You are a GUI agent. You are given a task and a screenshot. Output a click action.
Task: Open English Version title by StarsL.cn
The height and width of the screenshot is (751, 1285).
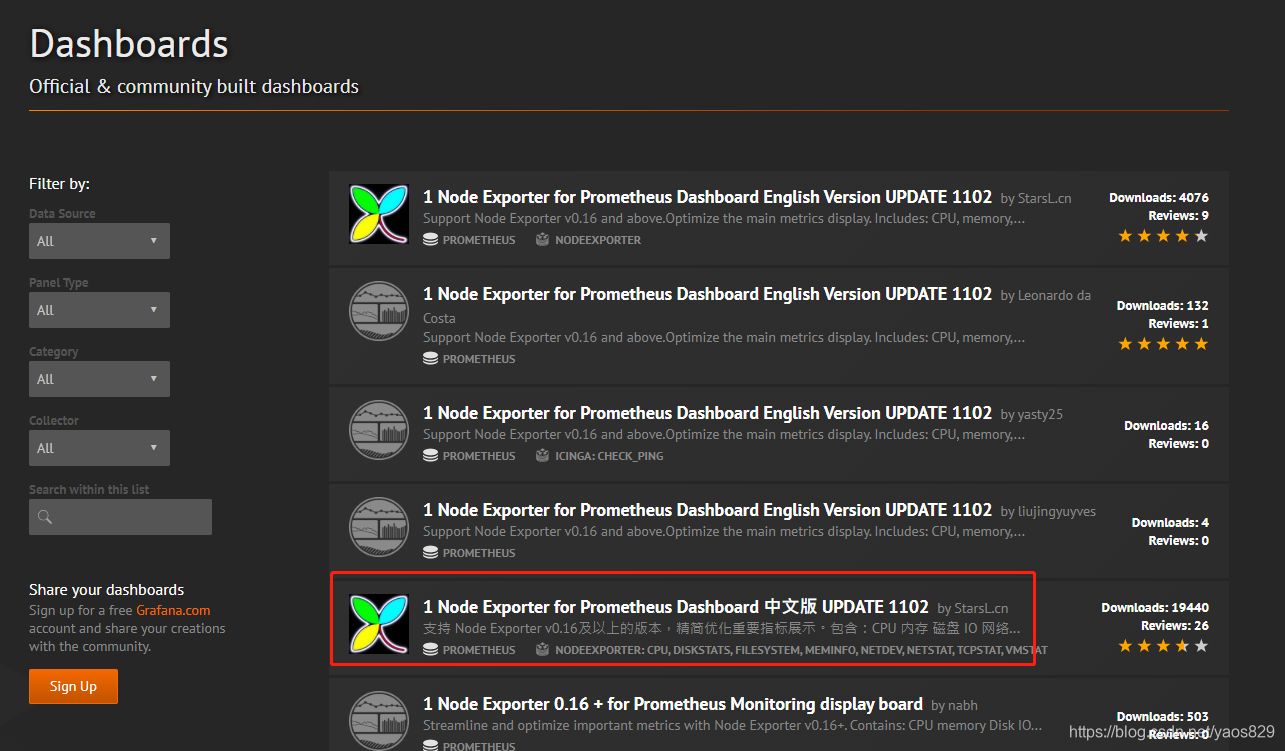click(x=707, y=197)
